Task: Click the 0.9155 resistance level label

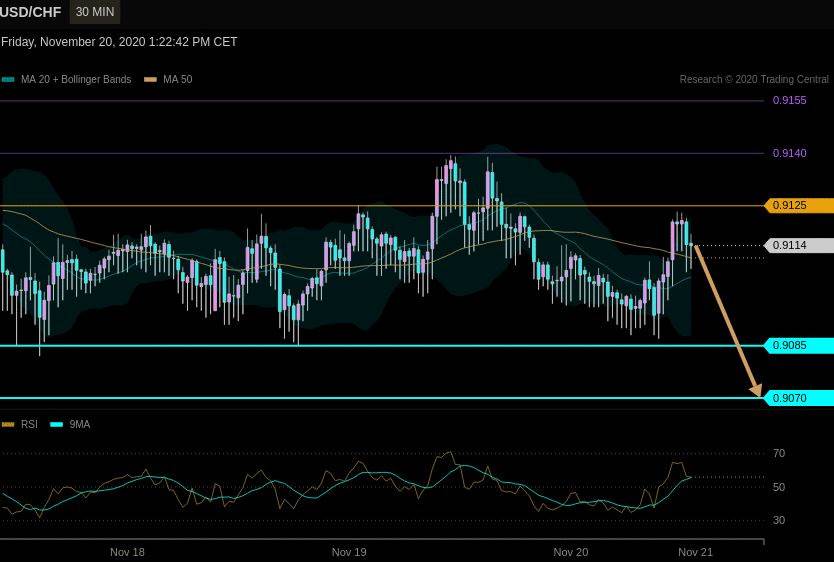Action: [x=789, y=100]
